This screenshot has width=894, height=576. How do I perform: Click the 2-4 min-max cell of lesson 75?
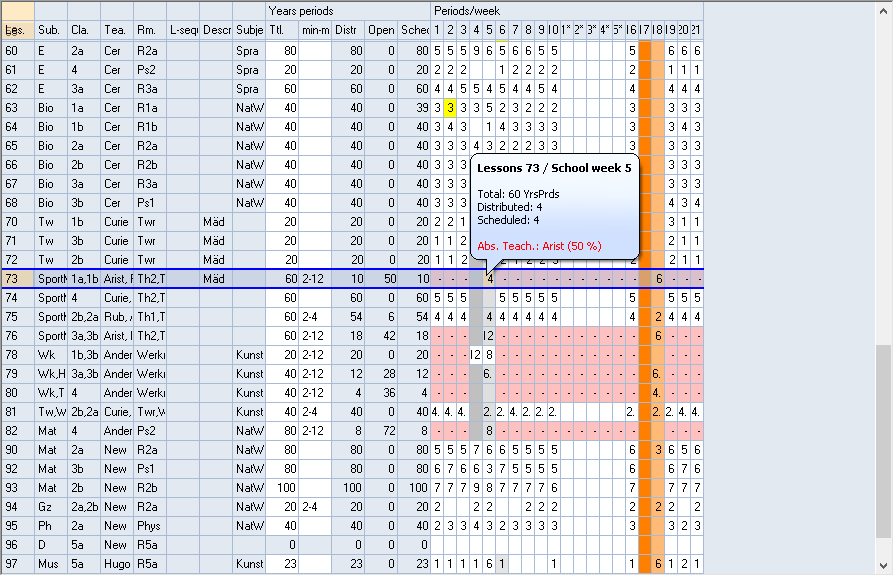coord(315,317)
